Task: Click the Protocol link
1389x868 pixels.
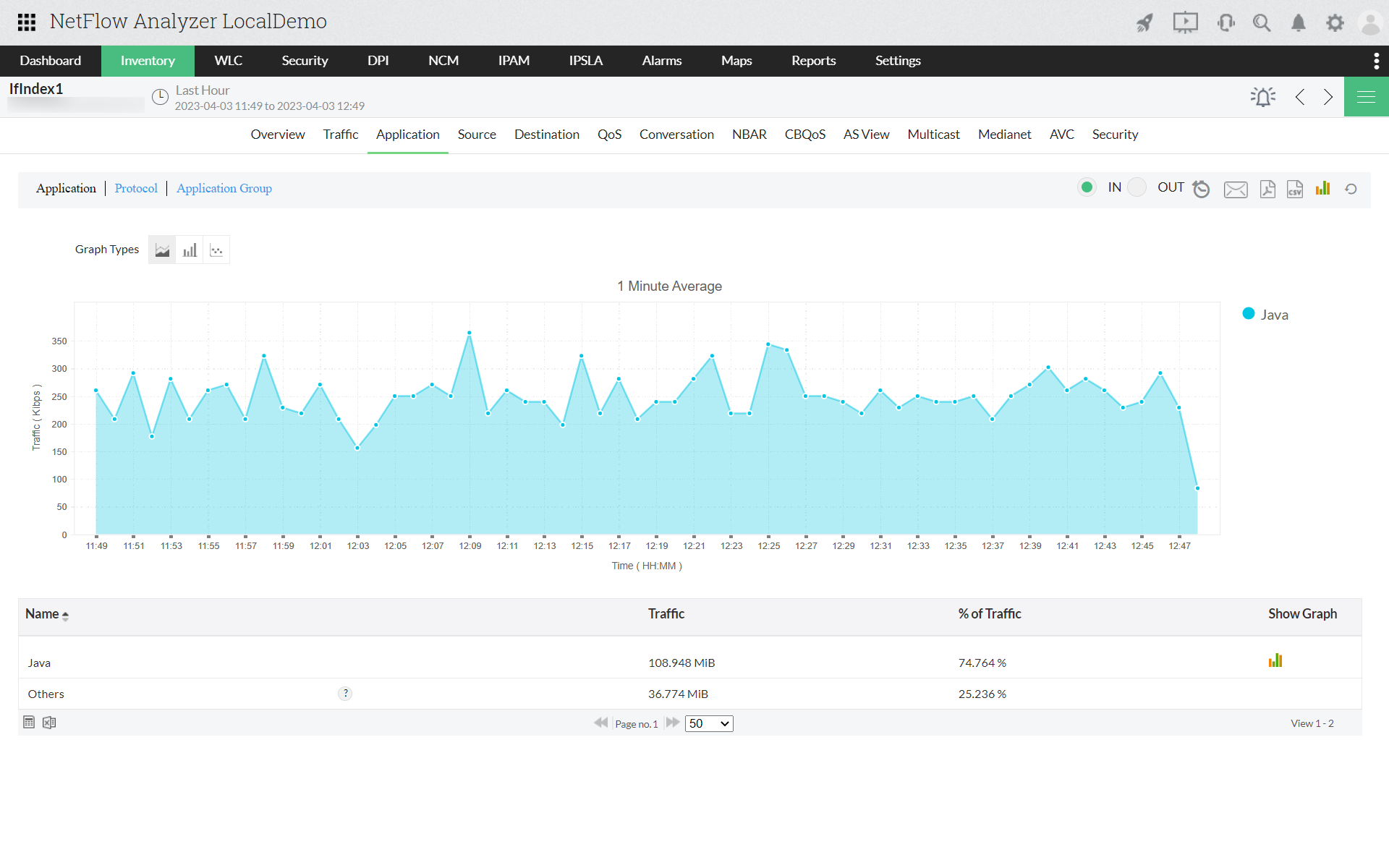Action: [x=136, y=188]
